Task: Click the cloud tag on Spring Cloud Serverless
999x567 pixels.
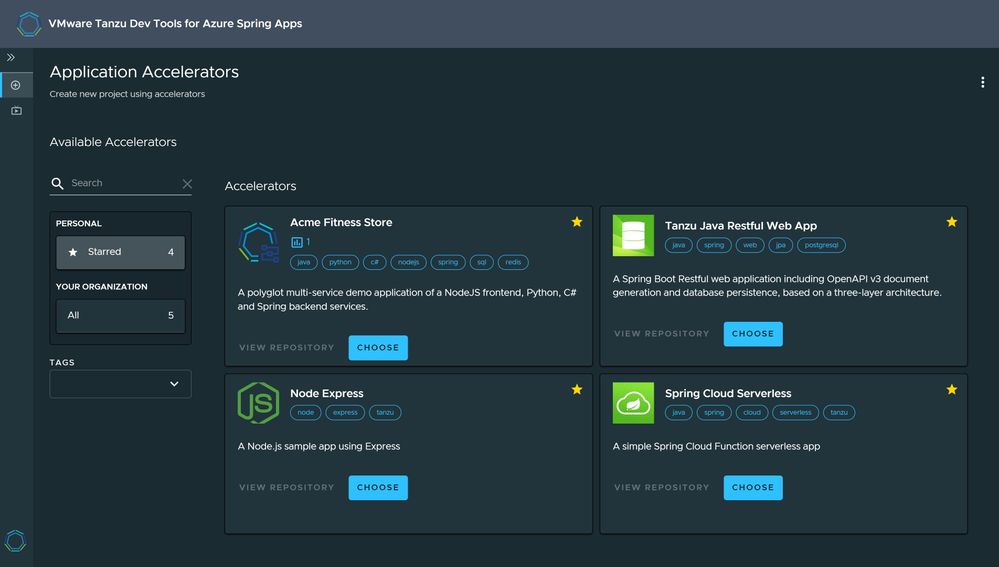Action: tap(752, 413)
